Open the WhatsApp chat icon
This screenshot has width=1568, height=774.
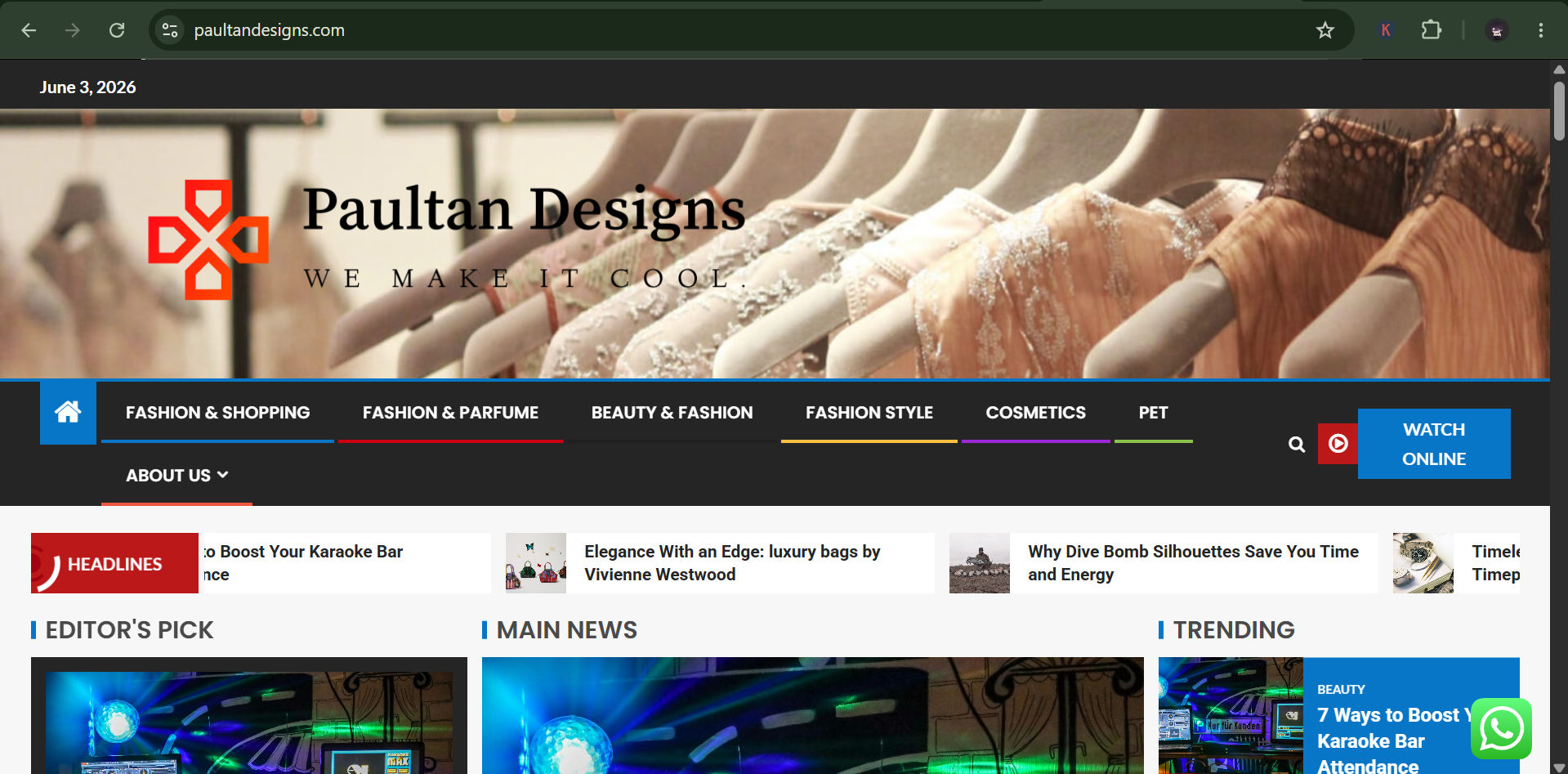[x=1501, y=728]
